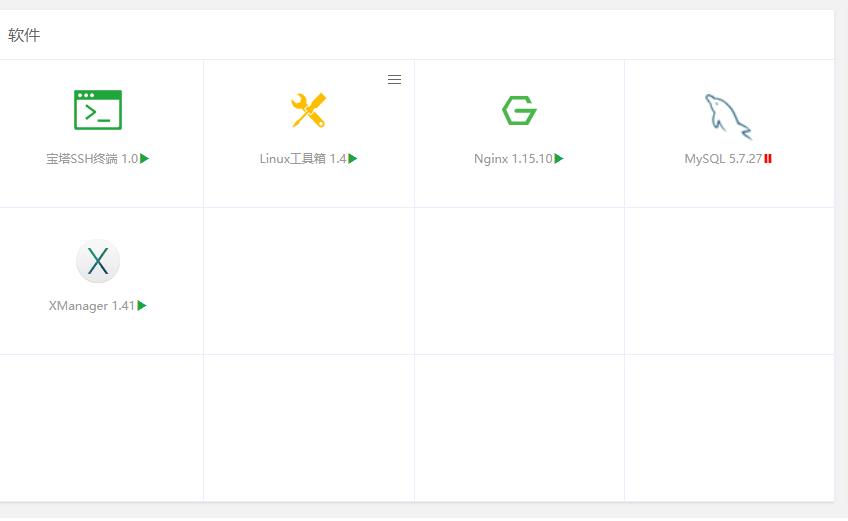Viewport: 848px width, 521px height.
Task: Open the MySQL 5.7.27 label link
Action: tap(723, 159)
